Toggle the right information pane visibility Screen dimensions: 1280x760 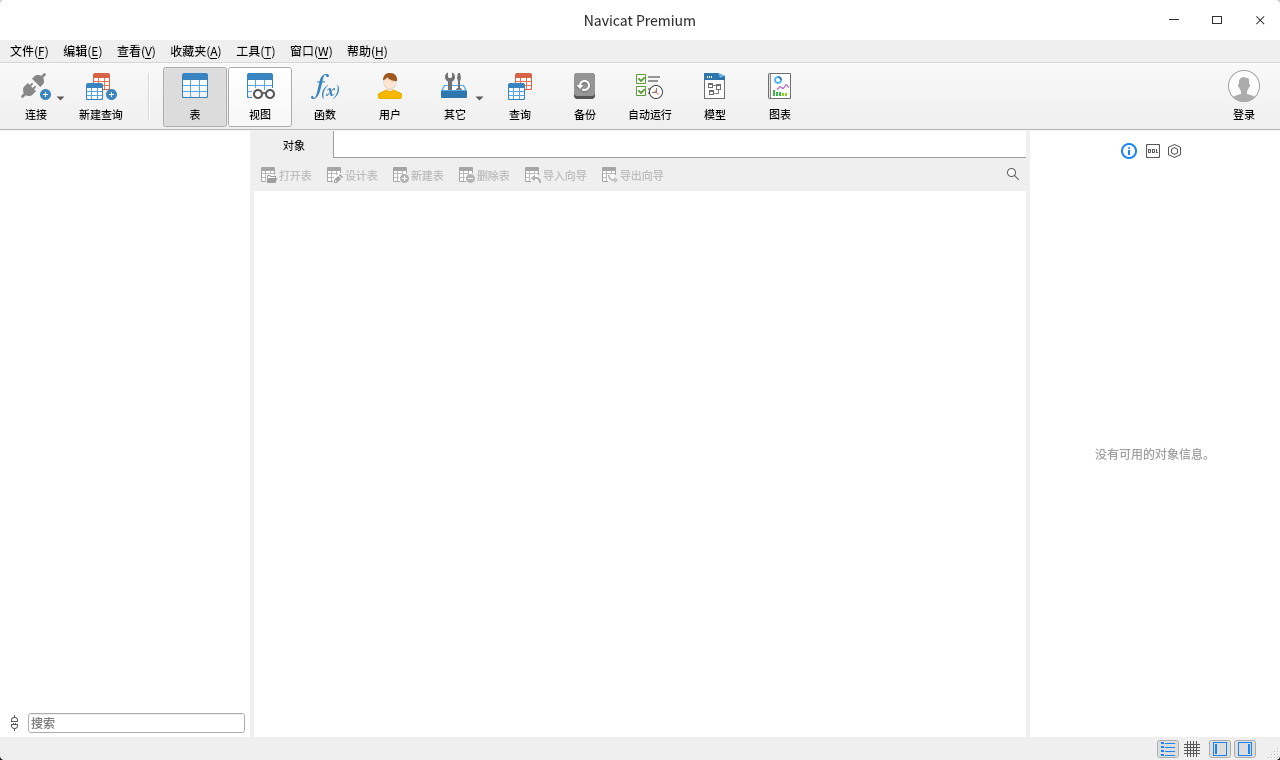coord(1245,749)
